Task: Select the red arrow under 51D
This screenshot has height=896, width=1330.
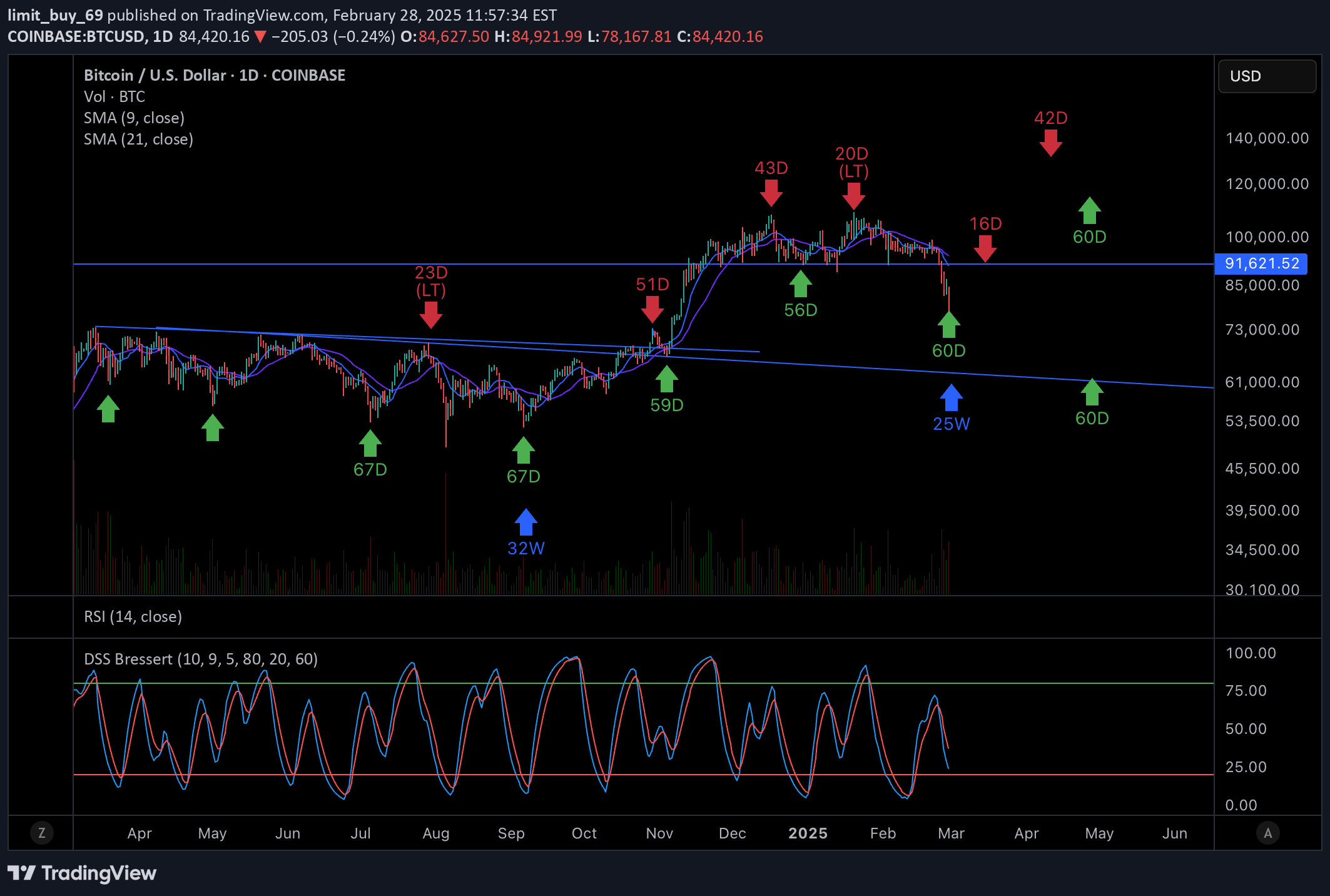Action: tap(652, 310)
